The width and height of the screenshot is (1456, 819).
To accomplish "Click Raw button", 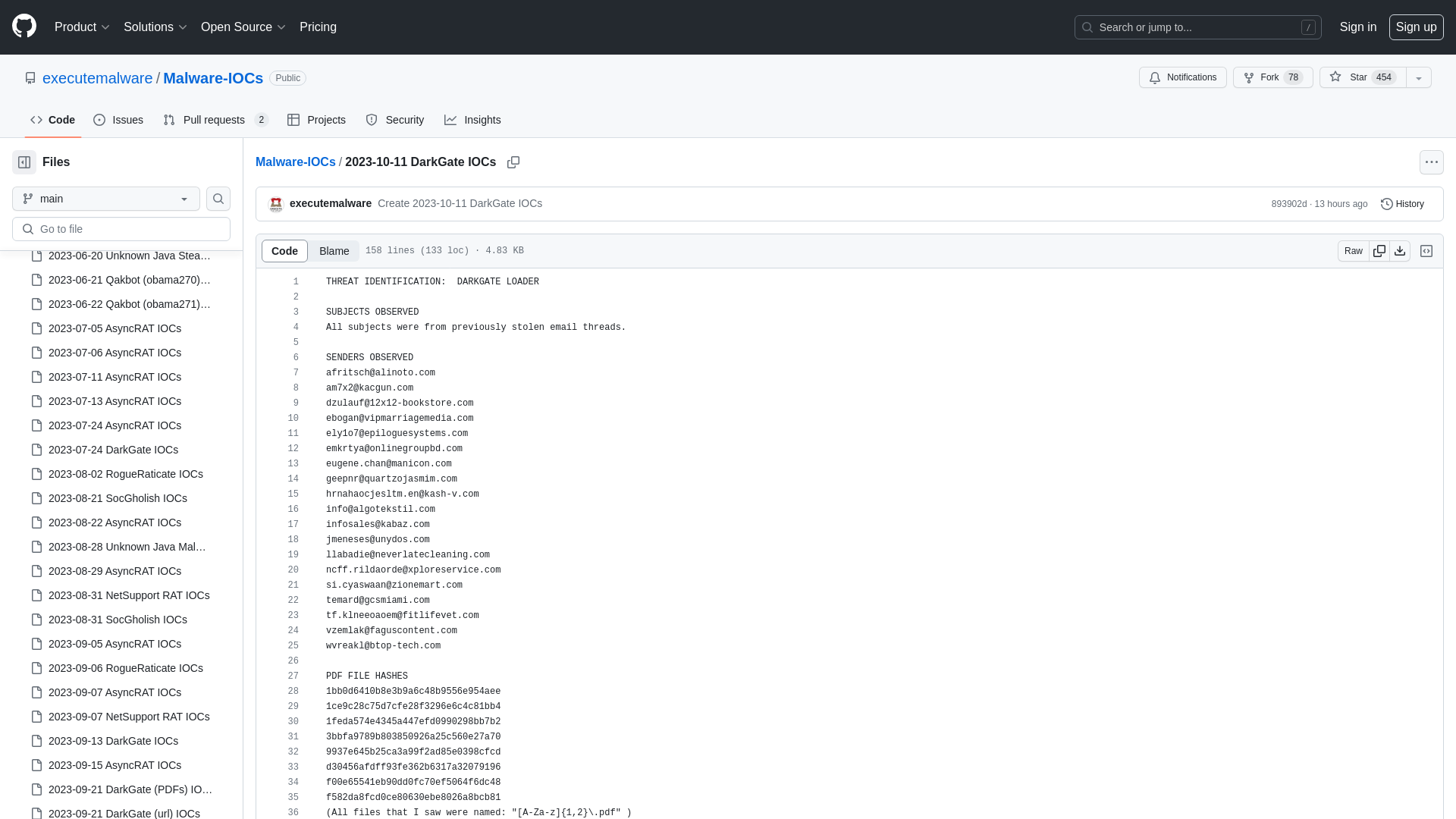I will point(1354,251).
